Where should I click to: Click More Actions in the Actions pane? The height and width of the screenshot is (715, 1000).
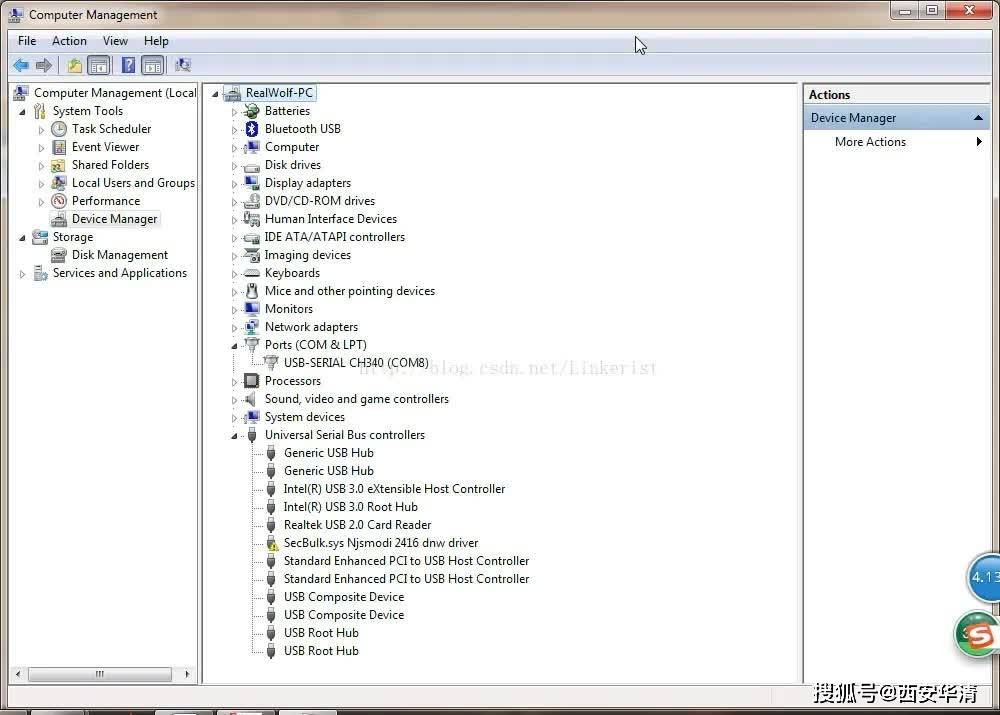coord(870,141)
